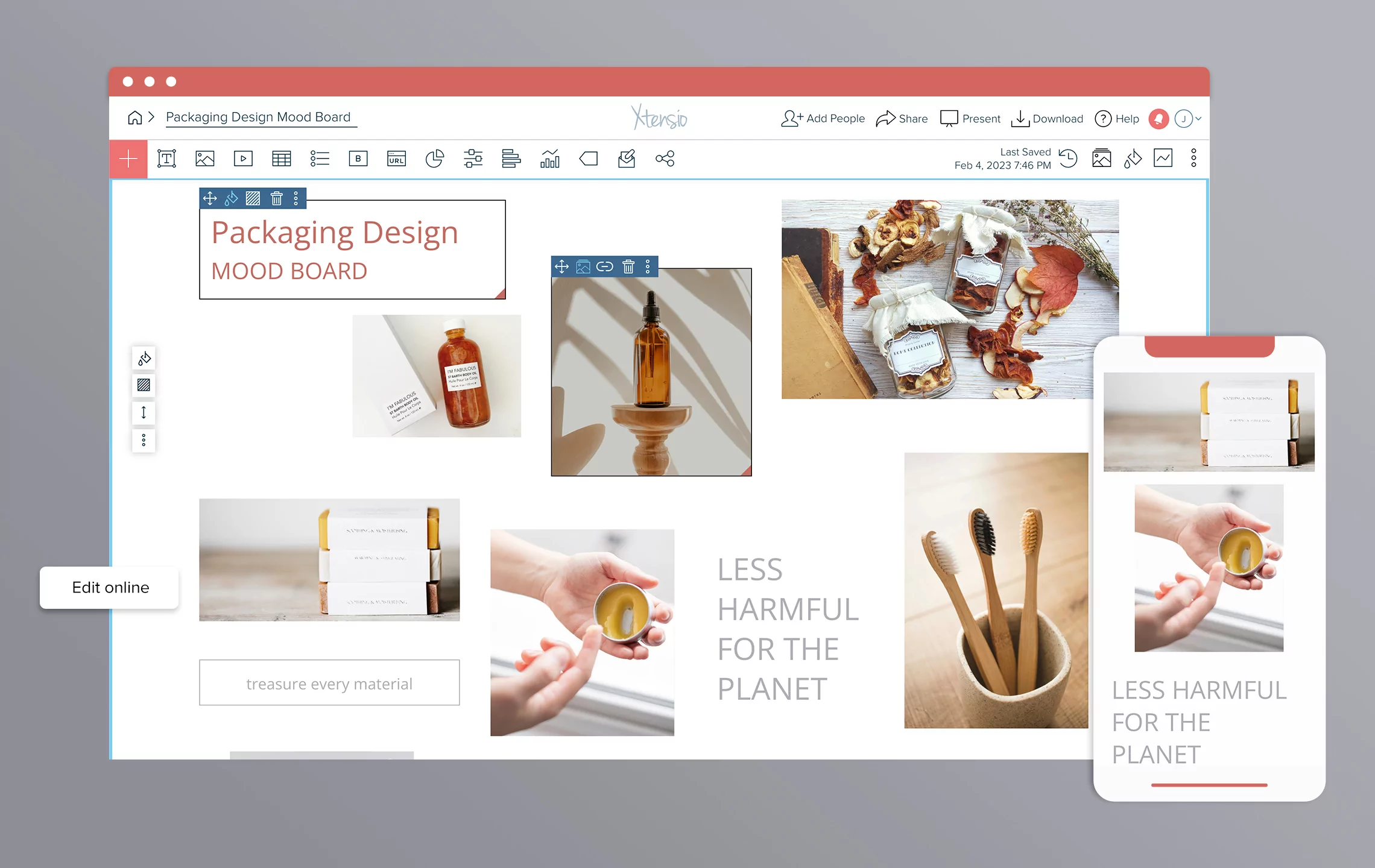The image size is (1375, 868).
Task: Open the title module color paint bucket
Action: point(232,198)
